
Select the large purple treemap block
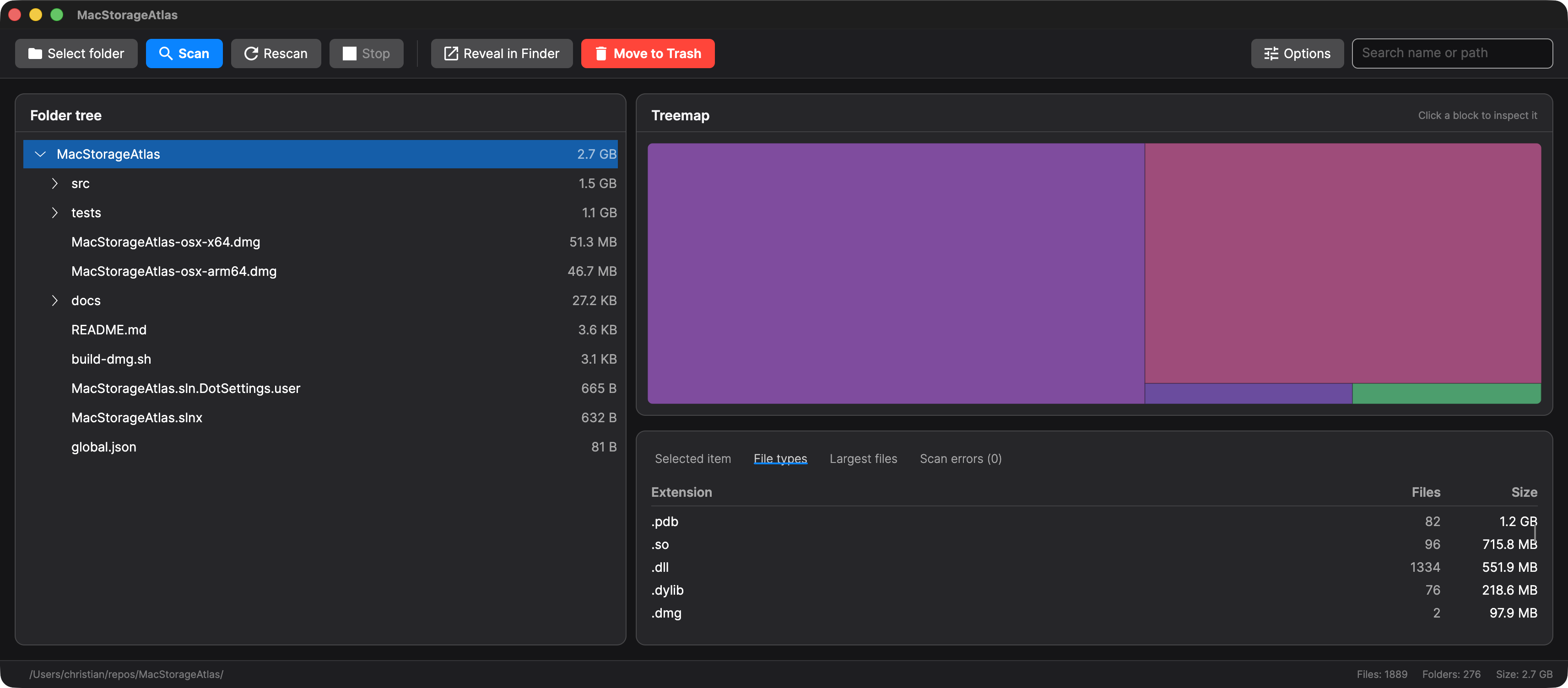coord(896,273)
